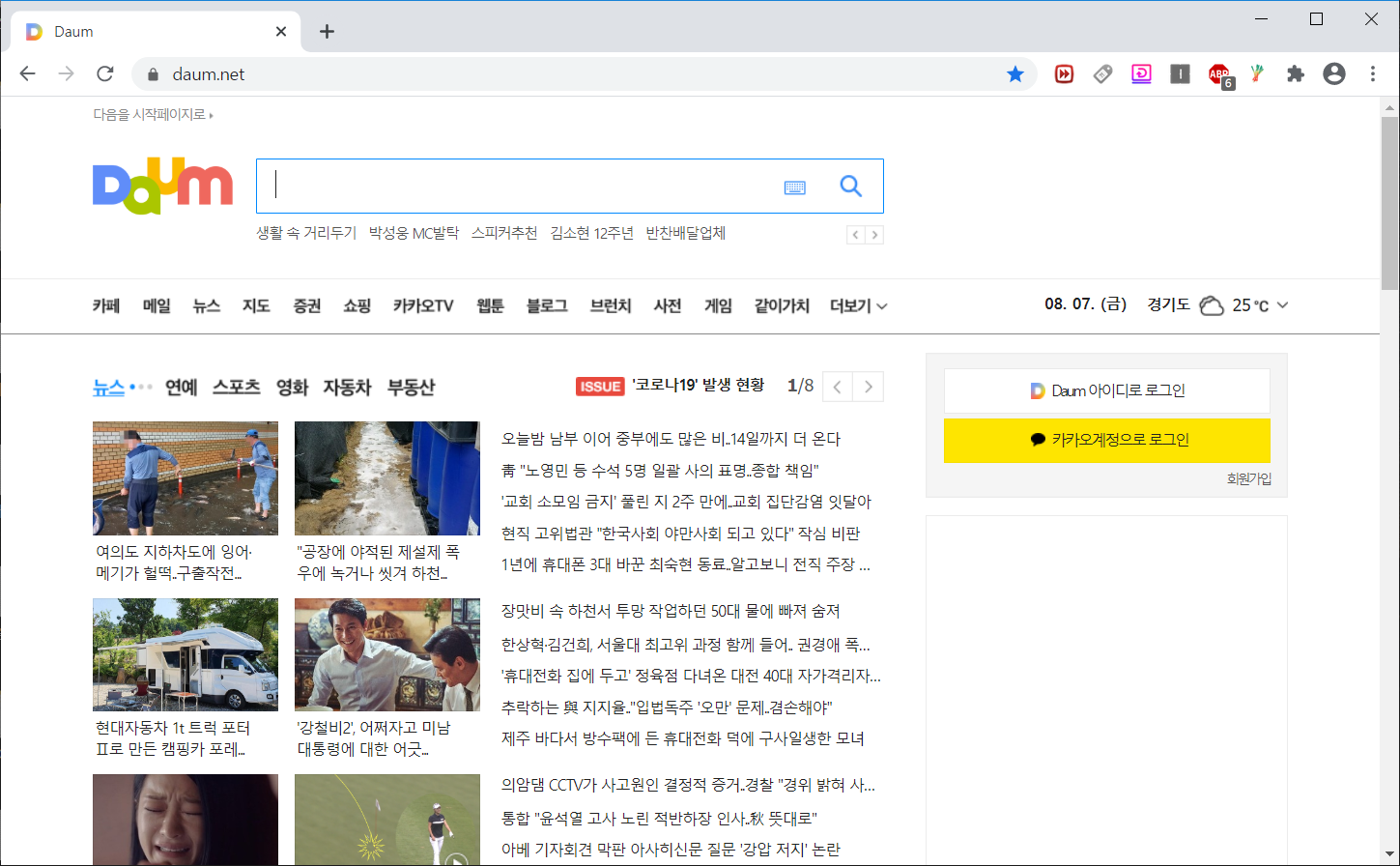Expand the weather dropdown chevron
The width and height of the screenshot is (1400, 866).
click(1282, 305)
